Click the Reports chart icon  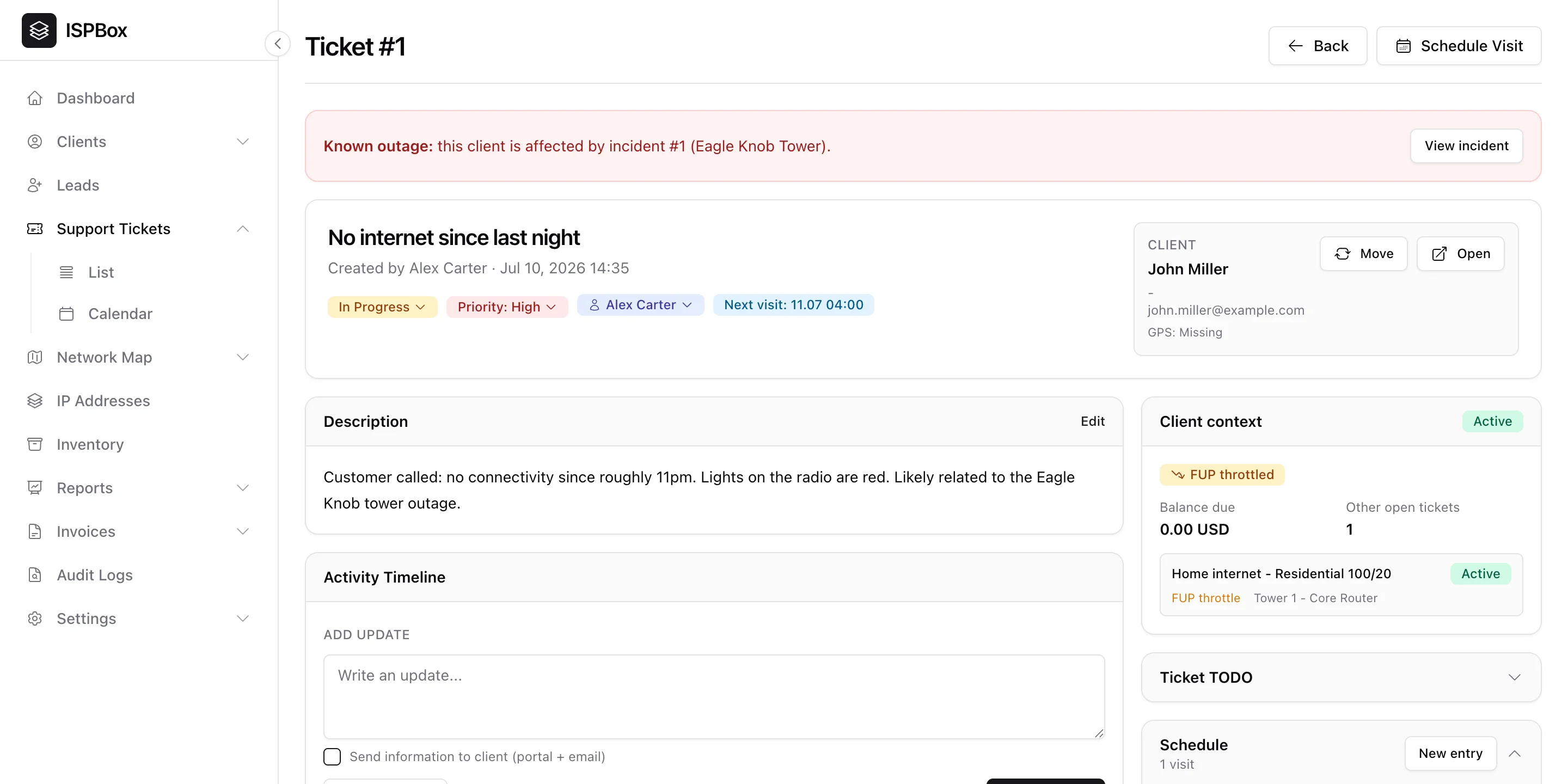tap(35, 488)
